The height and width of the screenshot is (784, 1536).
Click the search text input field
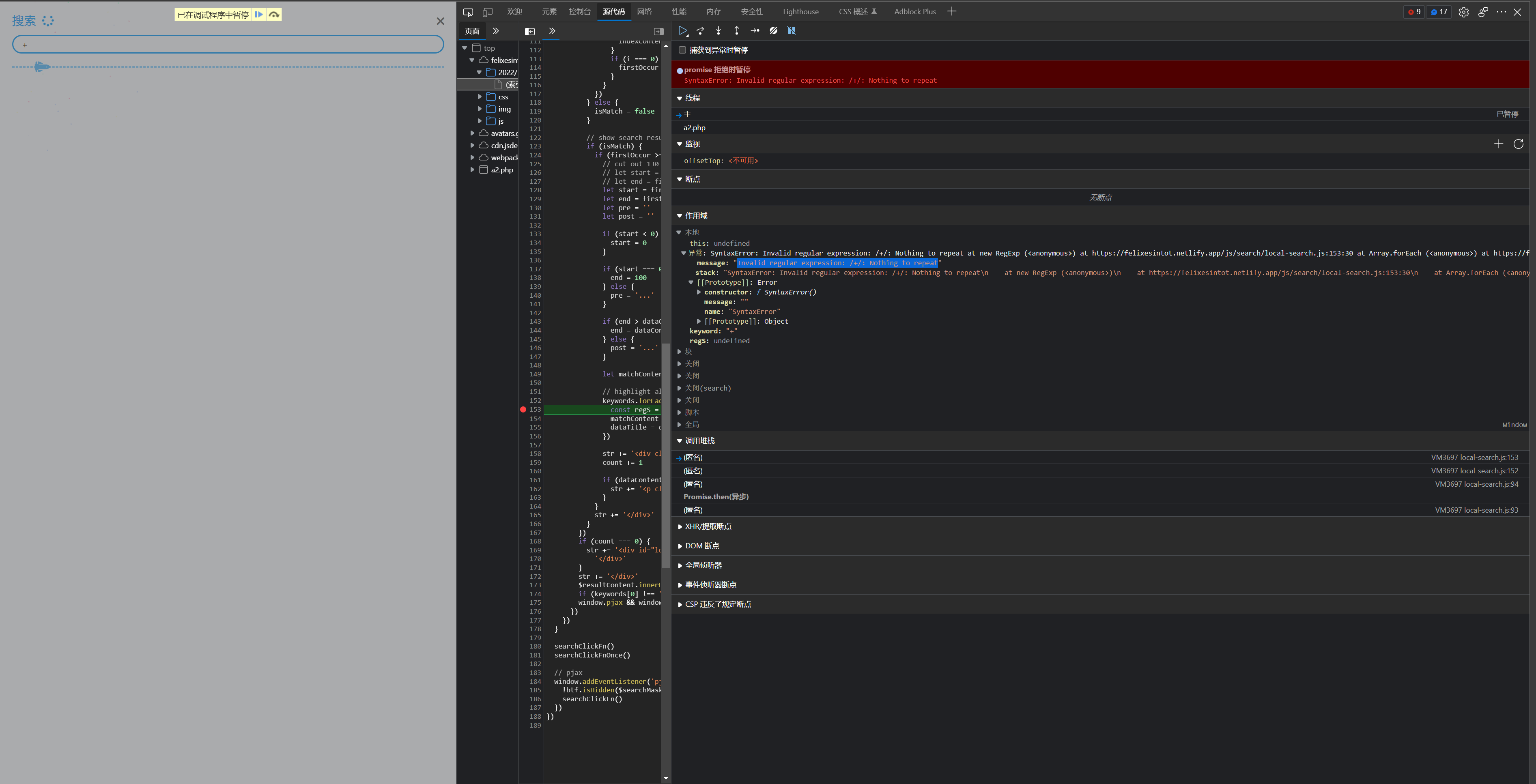[228, 45]
